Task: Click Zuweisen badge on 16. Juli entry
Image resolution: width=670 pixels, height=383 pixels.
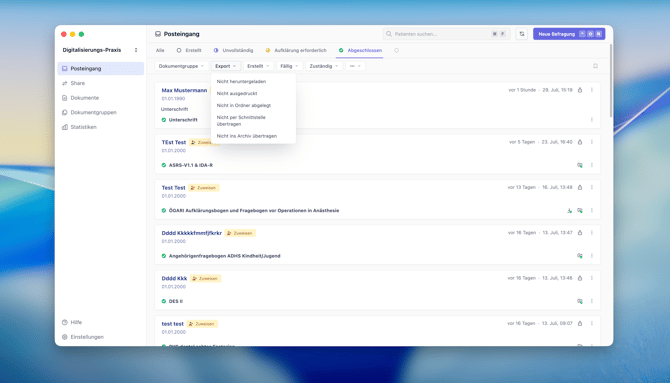Action: (203, 188)
